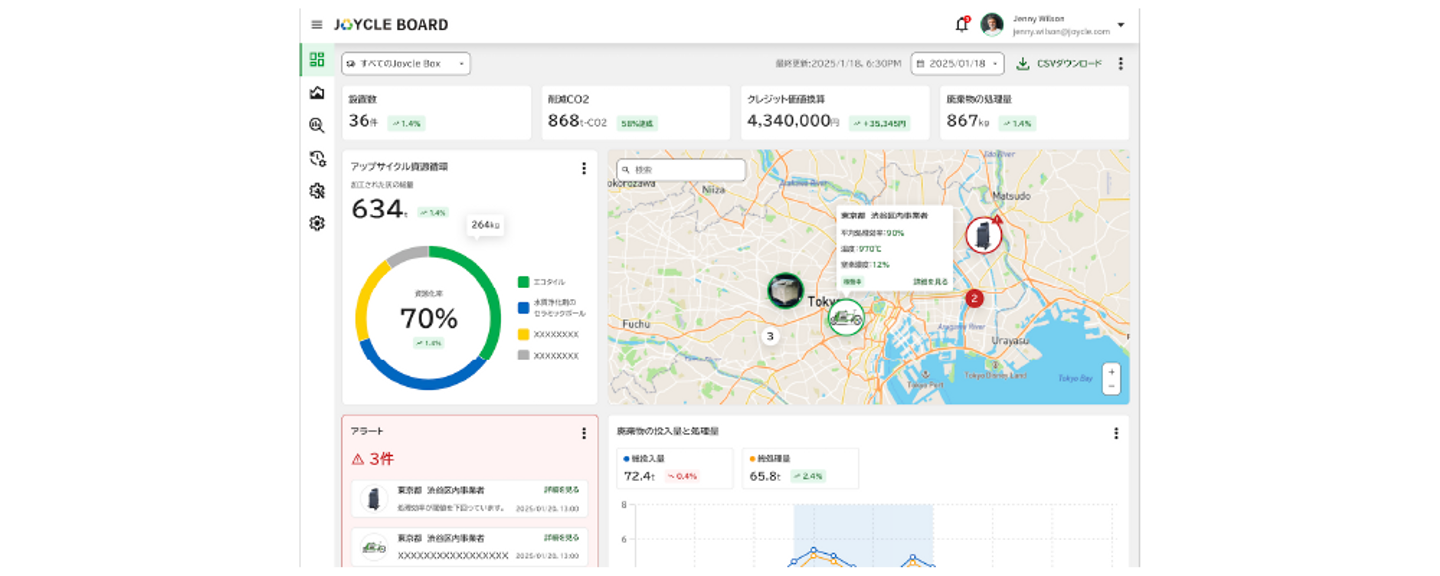Image resolution: width=1440 pixels, height=576 pixels.
Task: Open the settings gear at sidebar bottom
Action: [317, 223]
